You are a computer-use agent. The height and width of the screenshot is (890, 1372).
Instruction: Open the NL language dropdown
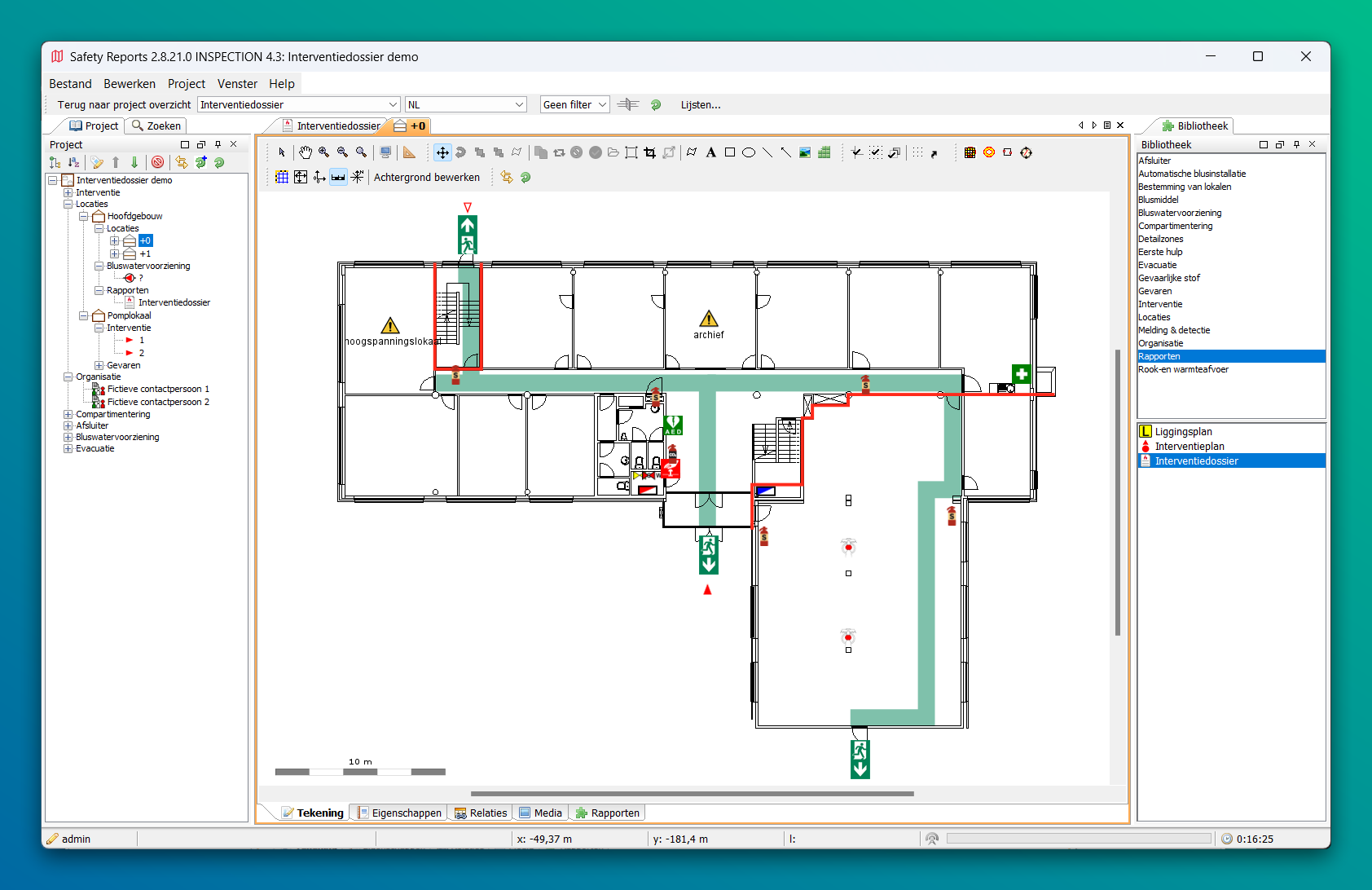pos(465,104)
